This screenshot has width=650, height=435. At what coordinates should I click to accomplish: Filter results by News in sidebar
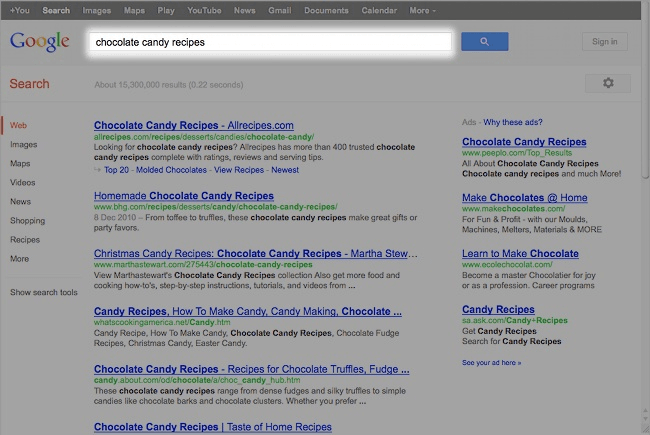(x=21, y=202)
